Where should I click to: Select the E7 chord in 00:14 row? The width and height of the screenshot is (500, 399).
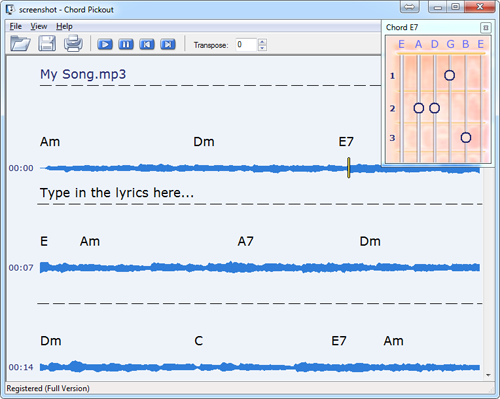pos(339,341)
